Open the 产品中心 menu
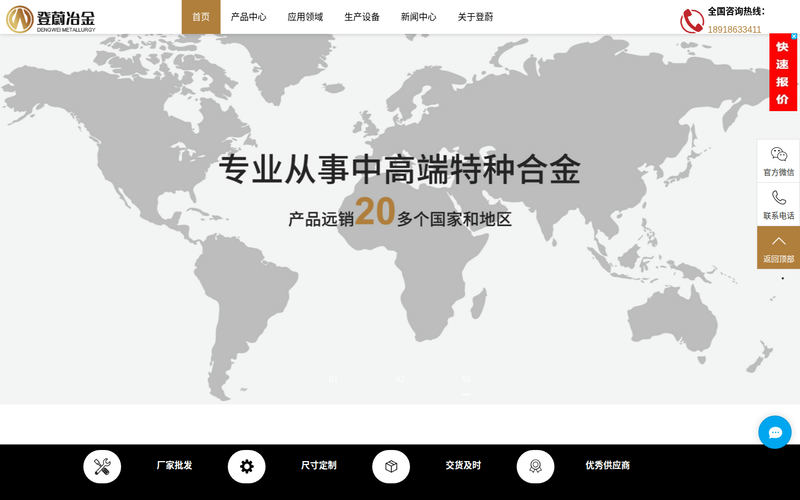Image resolution: width=800 pixels, height=500 pixels. coord(248,17)
